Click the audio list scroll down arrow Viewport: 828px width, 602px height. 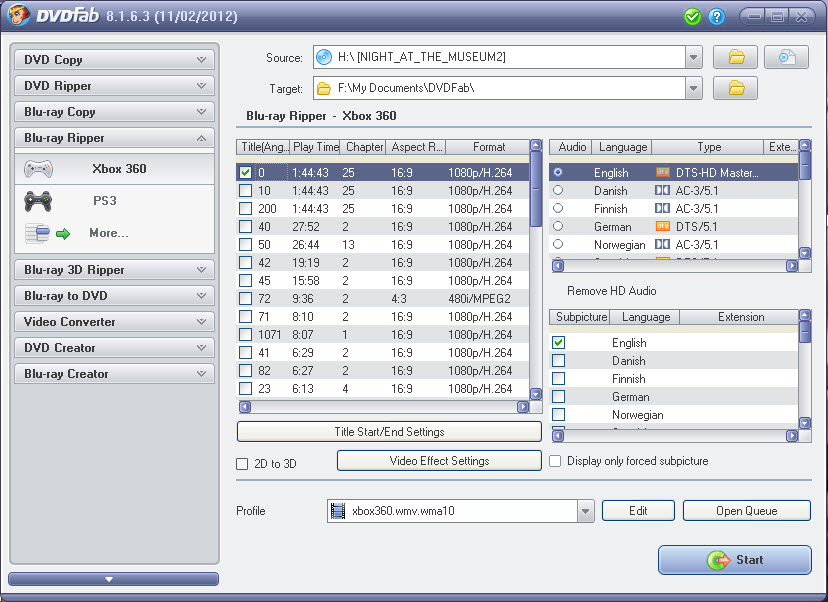tap(805, 252)
